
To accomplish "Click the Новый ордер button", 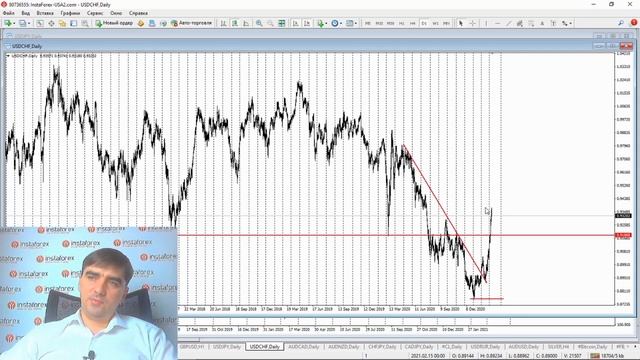I will tap(114, 23).
